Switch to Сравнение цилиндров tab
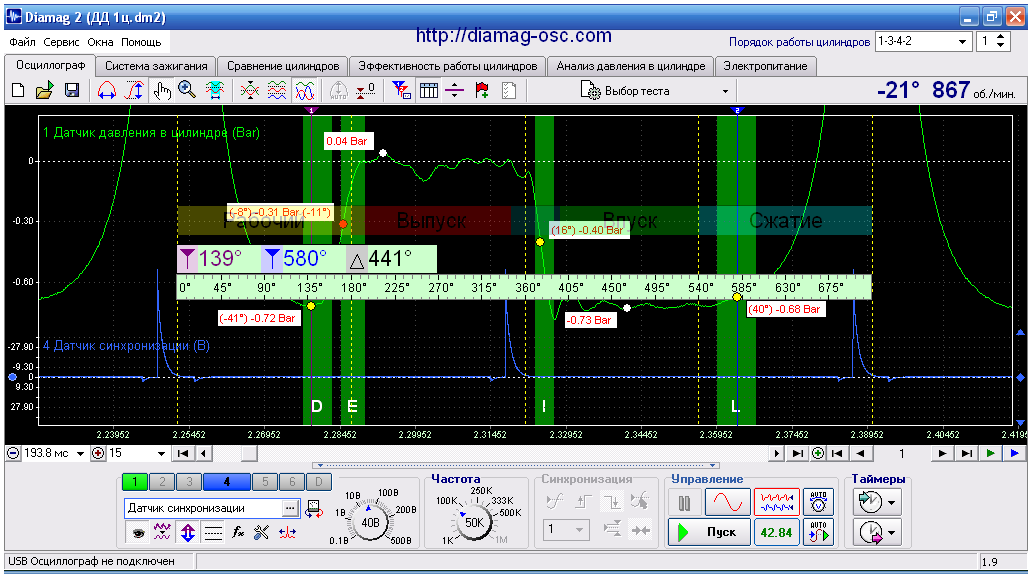Screen dimensions: 1032x574 click(283, 66)
